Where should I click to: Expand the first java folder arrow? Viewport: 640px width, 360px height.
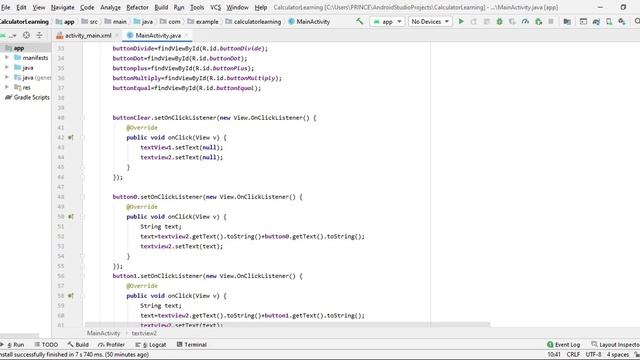(x=7, y=67)
